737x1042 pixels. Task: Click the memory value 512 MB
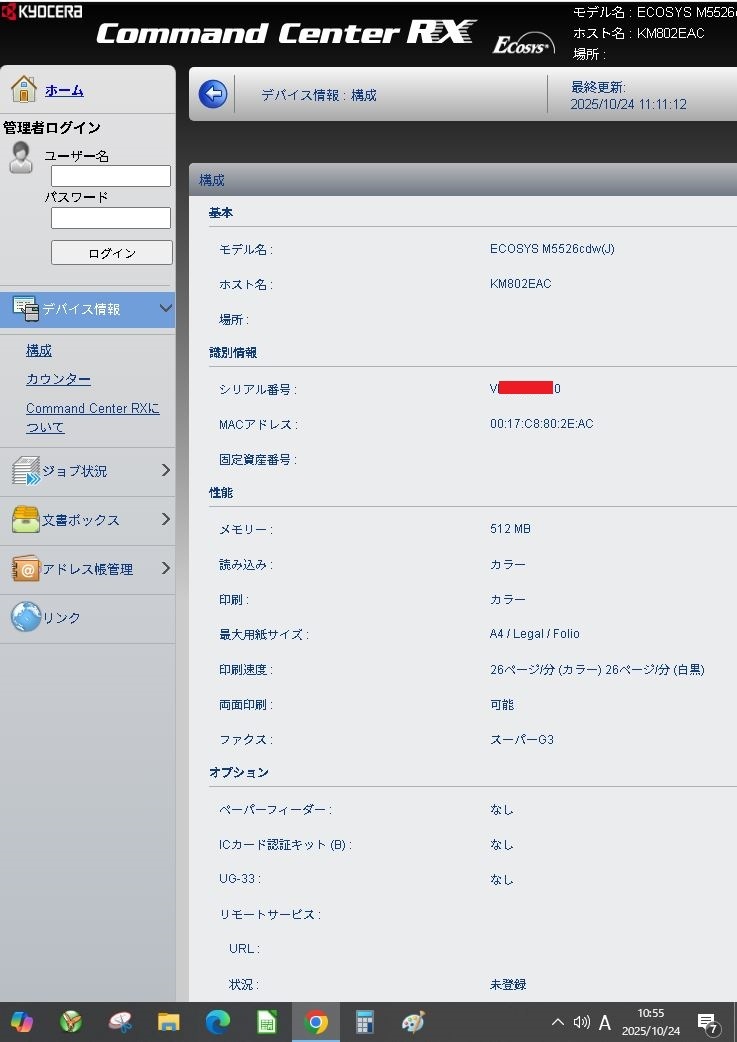[510, 529]
